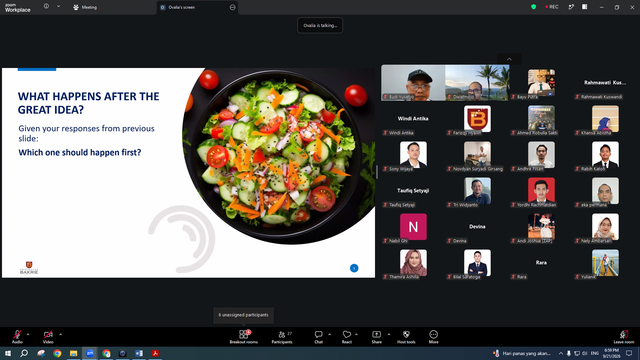Viewport: 640px width, 360px height.
Task: Open the phone call icon in title bar
Action: pos(571,7)
